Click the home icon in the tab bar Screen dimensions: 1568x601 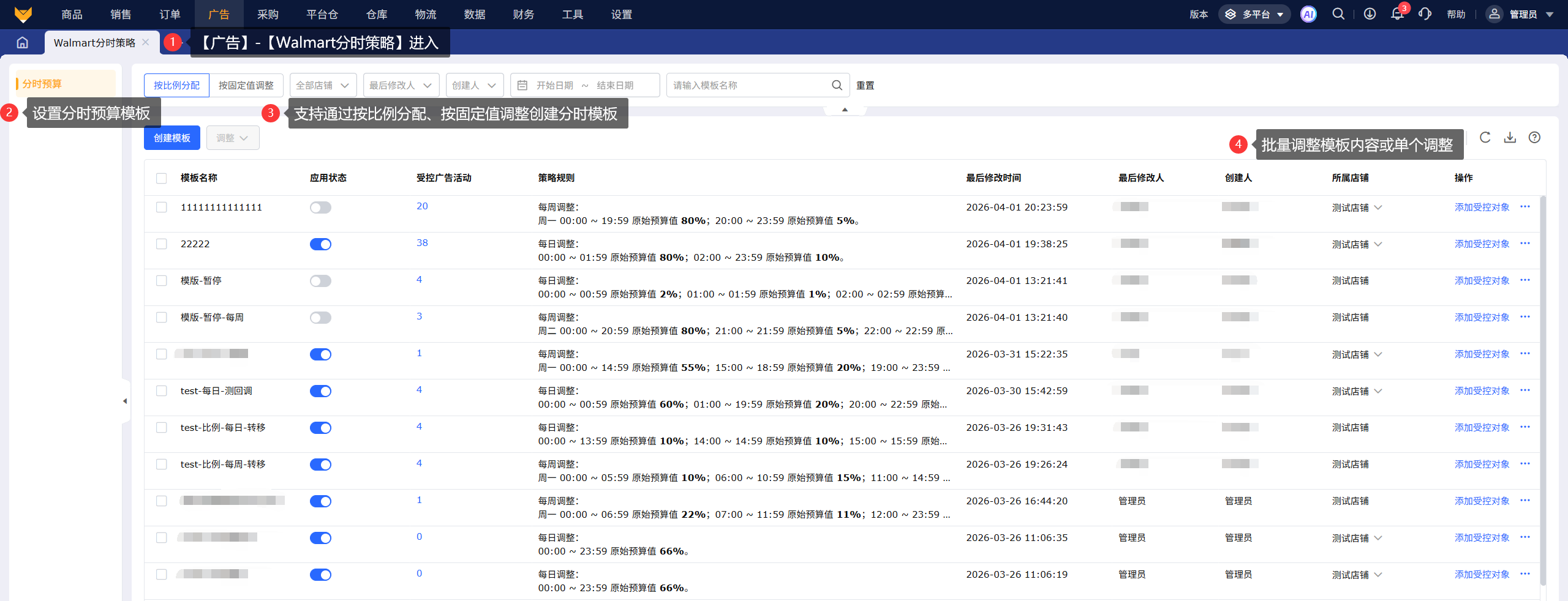point(23,43)
